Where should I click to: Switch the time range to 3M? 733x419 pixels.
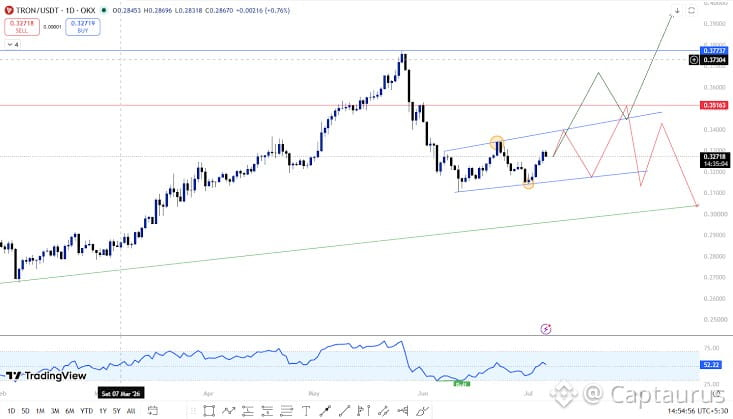55,411
